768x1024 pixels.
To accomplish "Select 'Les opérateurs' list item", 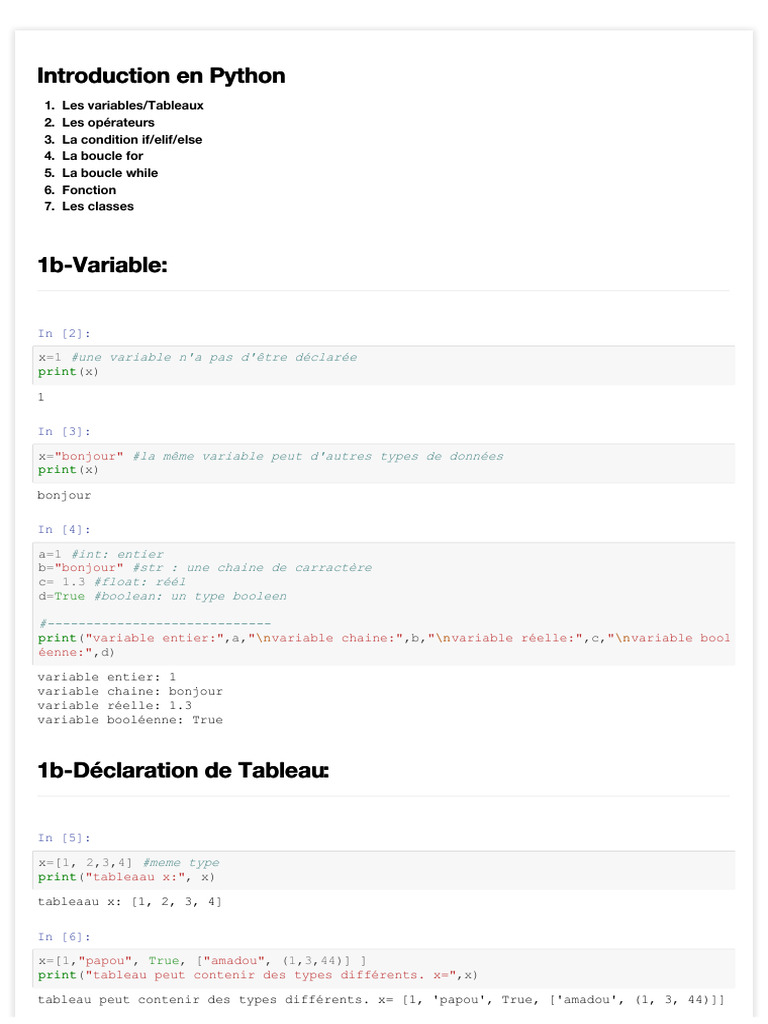I will [x=108, y=122].
